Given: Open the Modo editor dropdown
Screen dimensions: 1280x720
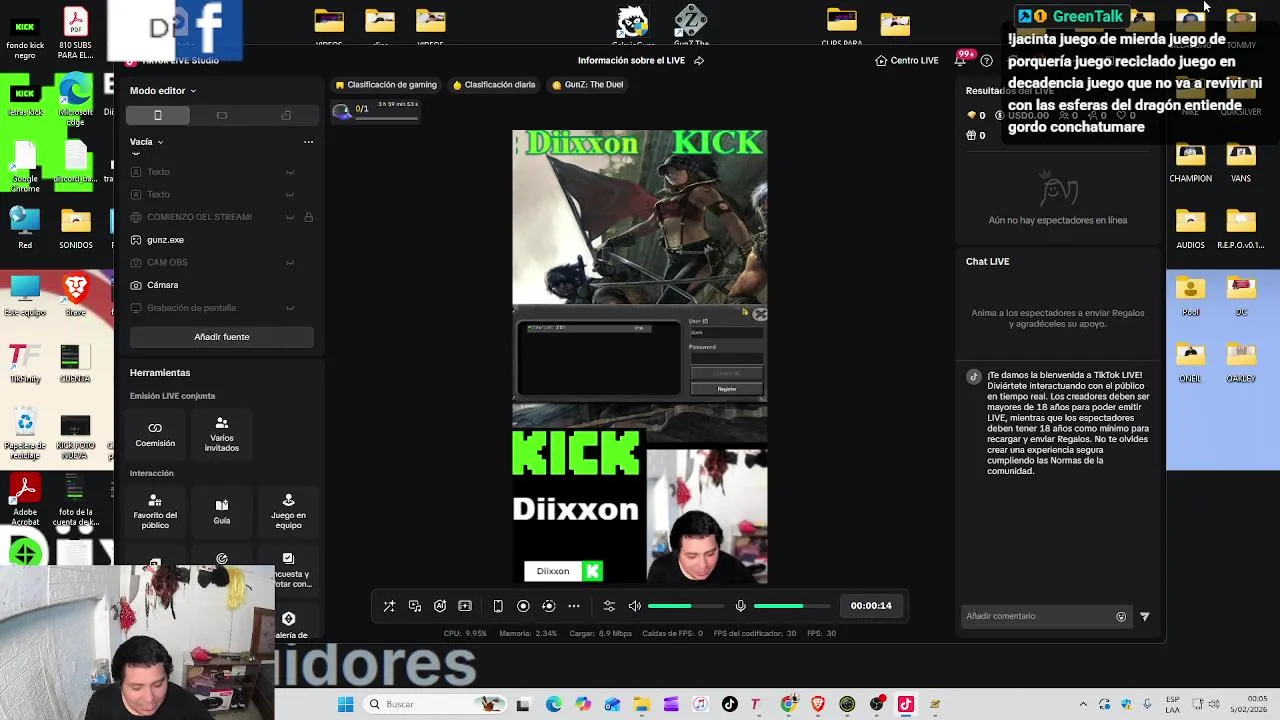Looking at the screenshot, I should [x=163, y=91].
